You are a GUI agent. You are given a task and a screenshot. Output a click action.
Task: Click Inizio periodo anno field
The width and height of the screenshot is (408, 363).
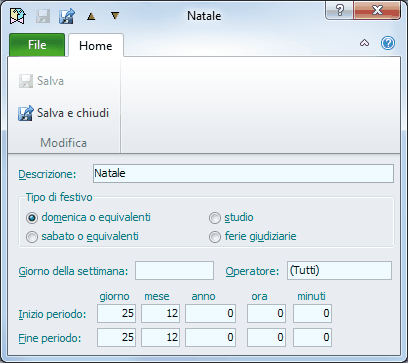[x=211, y=313]
